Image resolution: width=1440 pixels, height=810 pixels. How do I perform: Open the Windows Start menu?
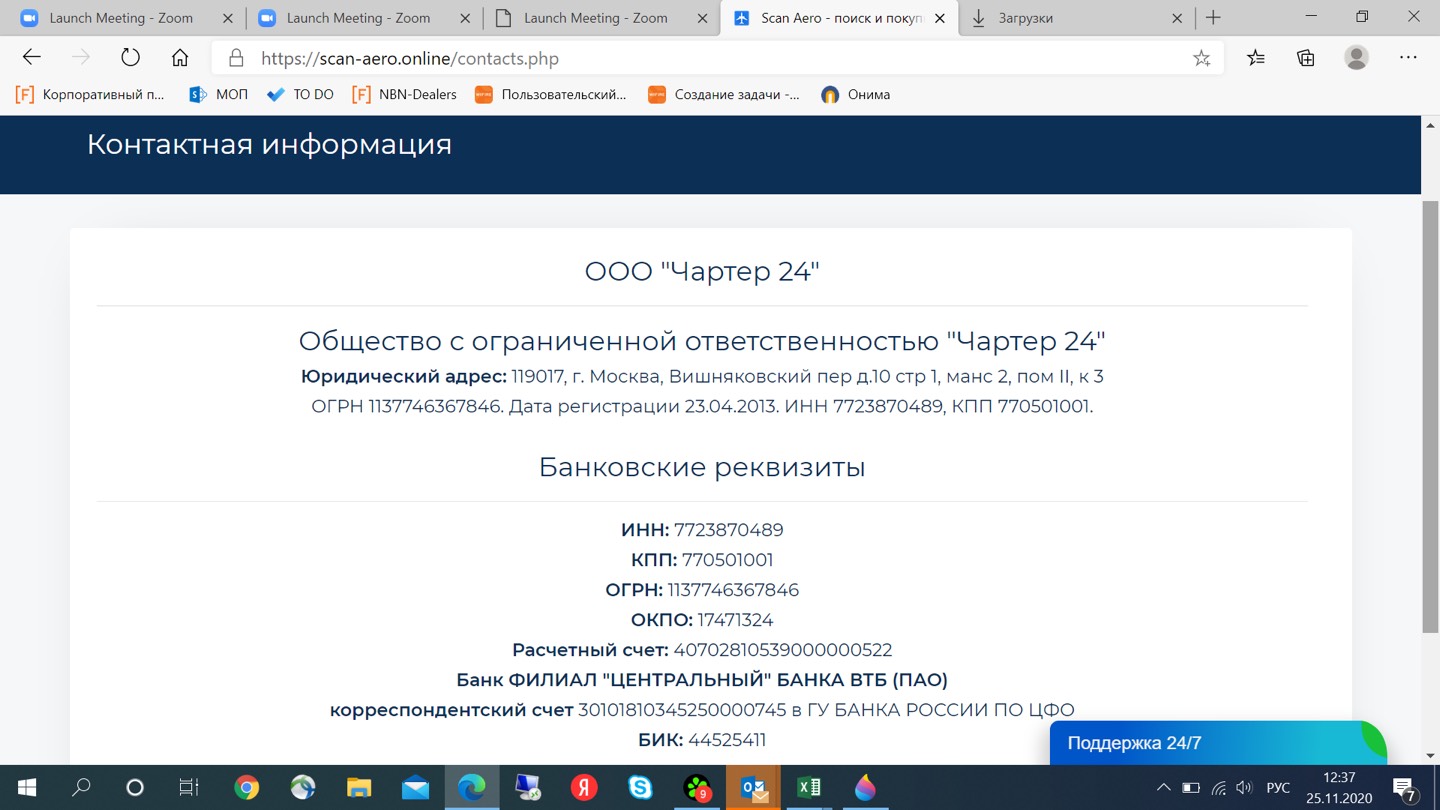pyautogui.click(x=27, y=788)
